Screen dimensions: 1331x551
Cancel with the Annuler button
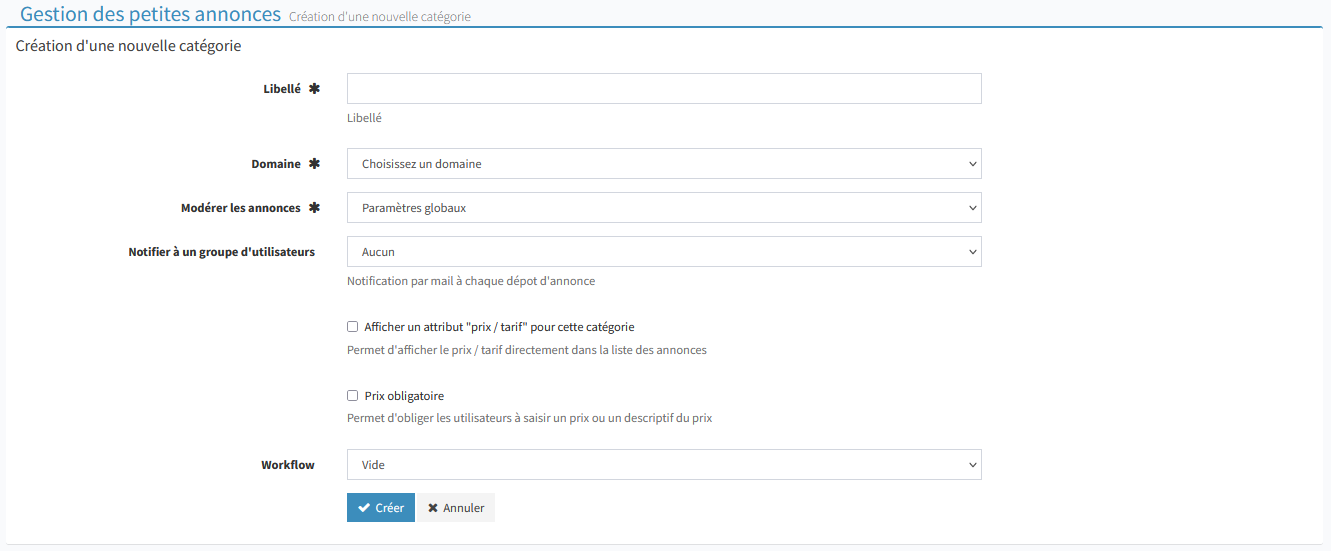tap(456, 508)
